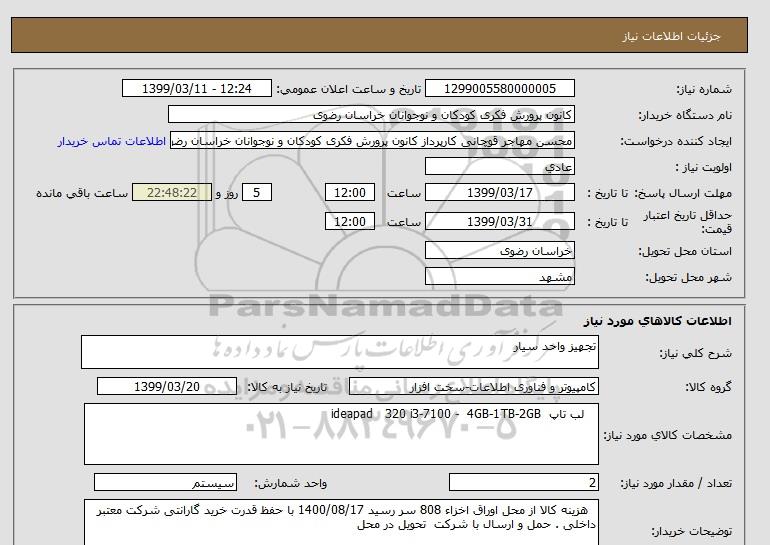Click the remaining time counter 22:48:22
Image resolution: width=770 pixels, height=545 pixels.
(172, 192)
